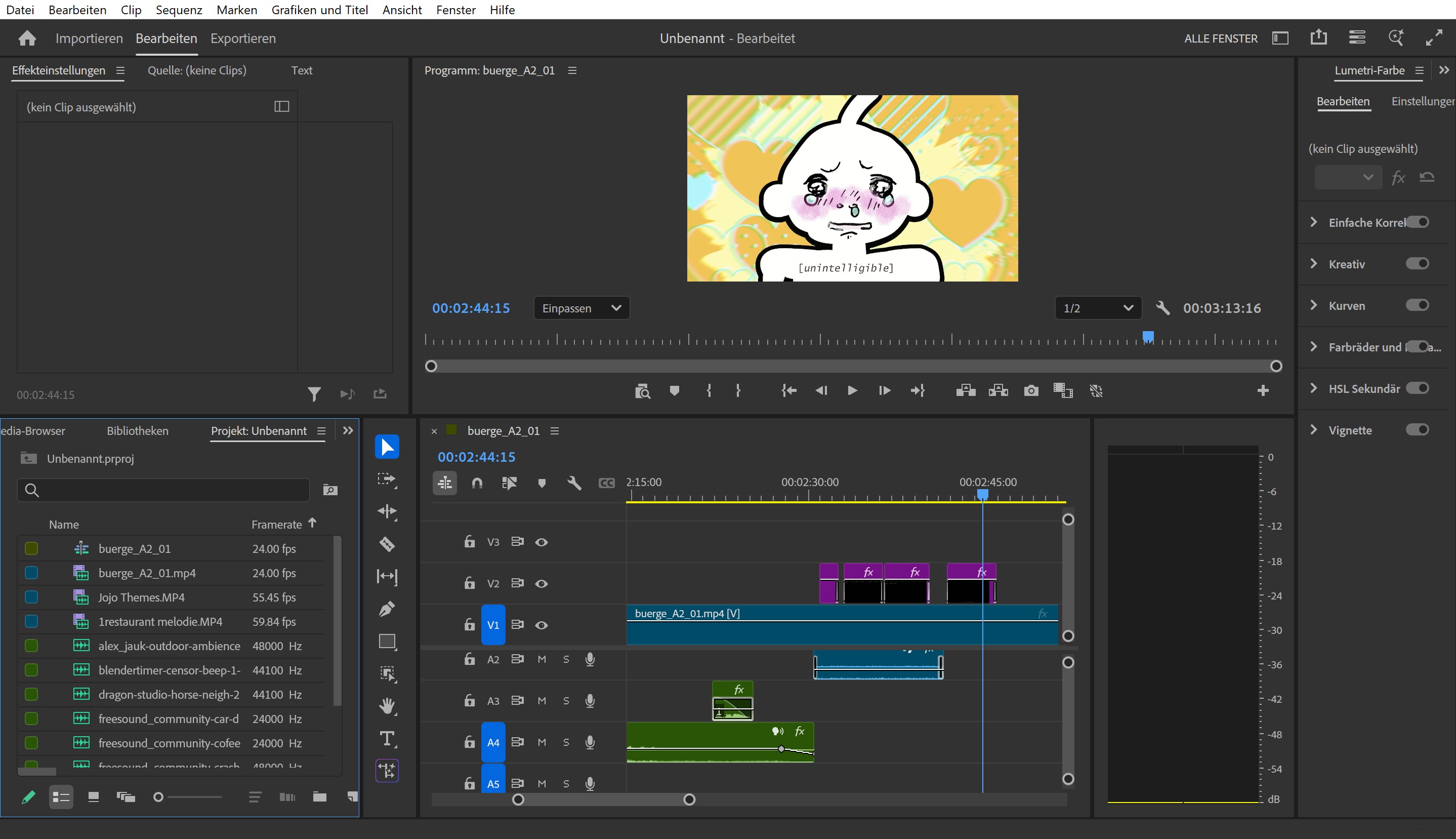Open the 1/2 playback resolution dropdown
Image resolution: width=1456 pixels, height=839 pixels.
[1098, 308]
